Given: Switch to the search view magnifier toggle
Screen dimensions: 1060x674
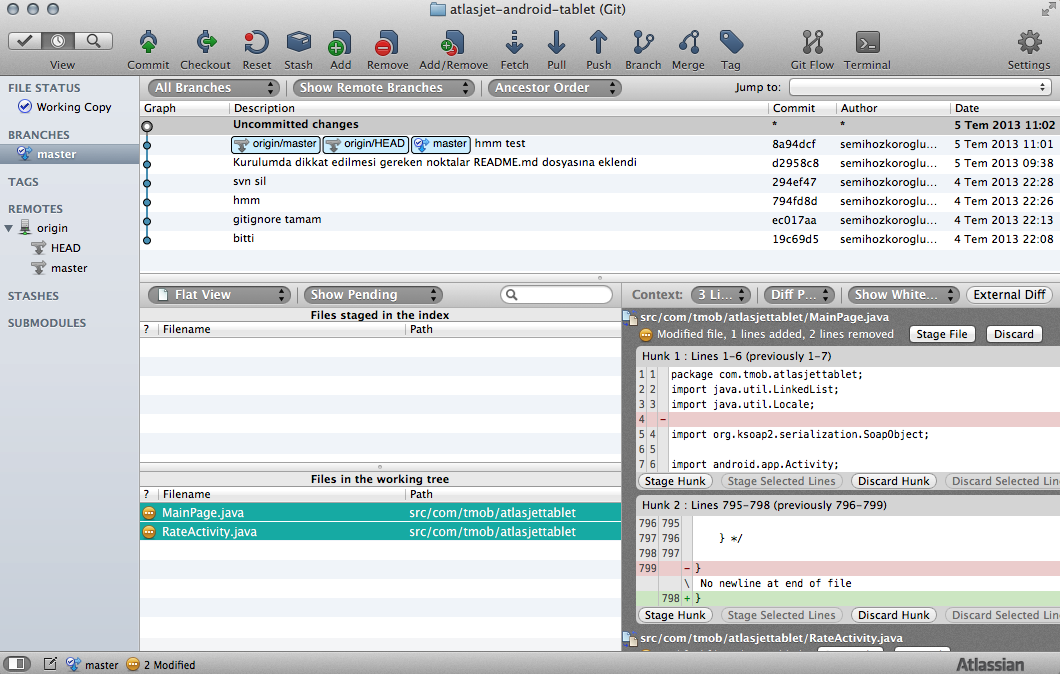Looking at the screenshot, I should click(x=94, y=41).
